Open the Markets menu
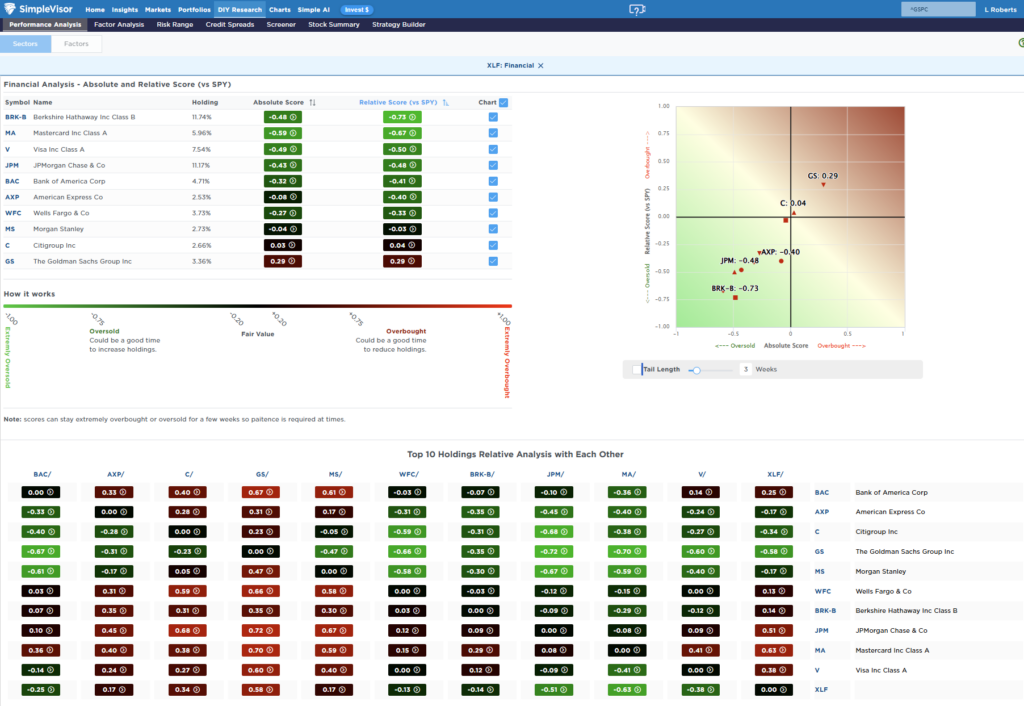This screenshot has height=706, width=1024. click(x=160, y=8)
